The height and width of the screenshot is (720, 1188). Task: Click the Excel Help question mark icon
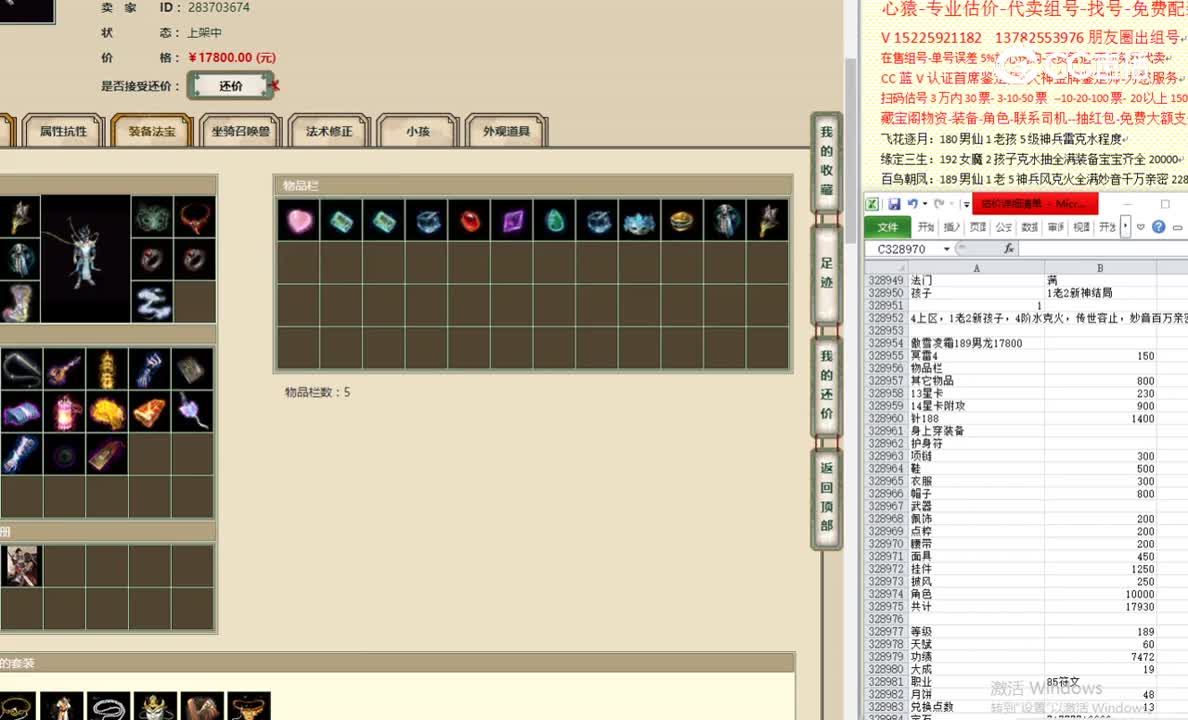click(1157, 226)
